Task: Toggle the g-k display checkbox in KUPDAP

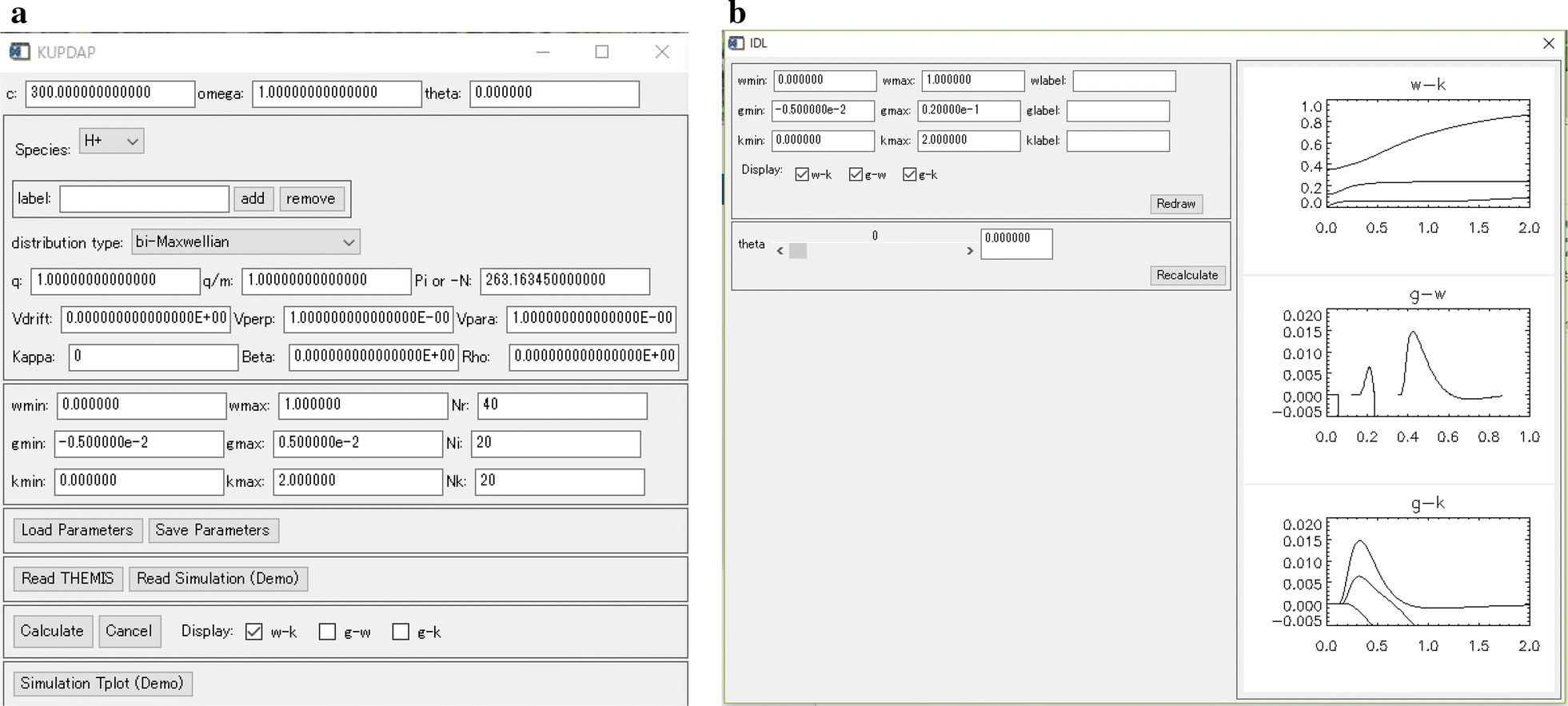Action: click(401, 632)
